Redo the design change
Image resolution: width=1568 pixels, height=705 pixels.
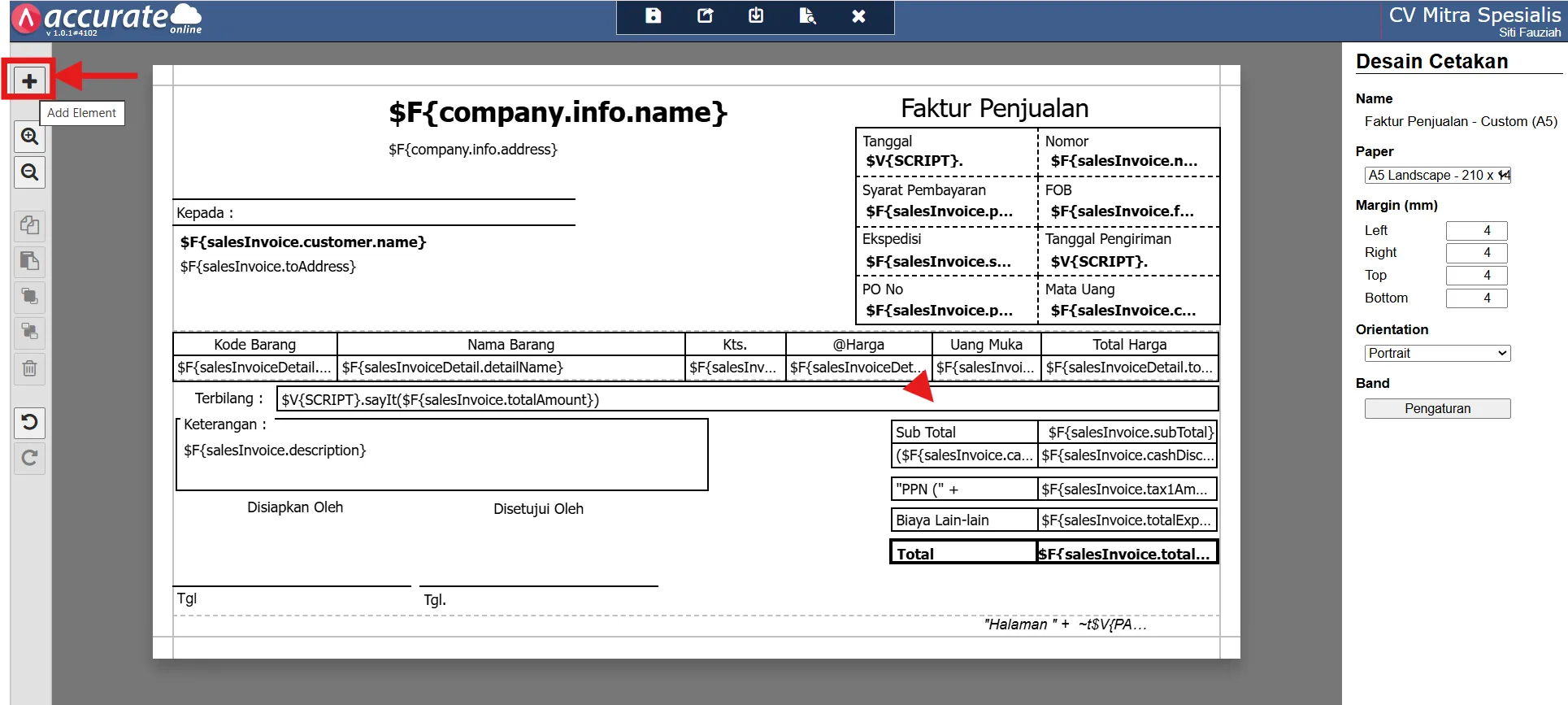point(29,458)
